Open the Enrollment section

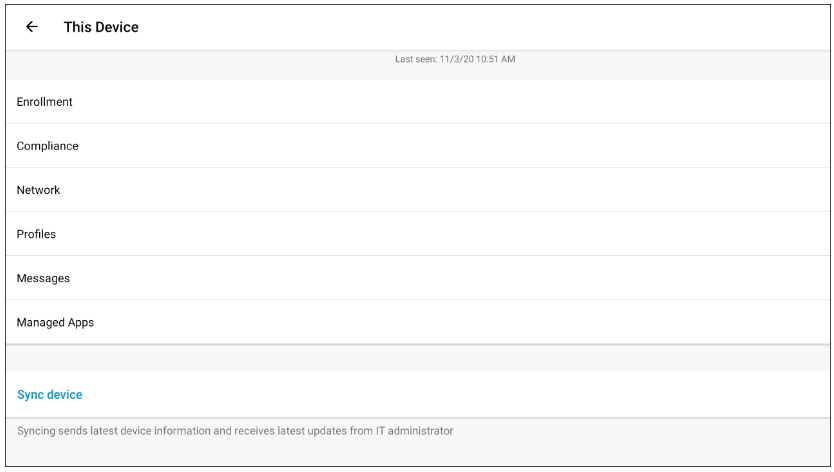point(45,102)
